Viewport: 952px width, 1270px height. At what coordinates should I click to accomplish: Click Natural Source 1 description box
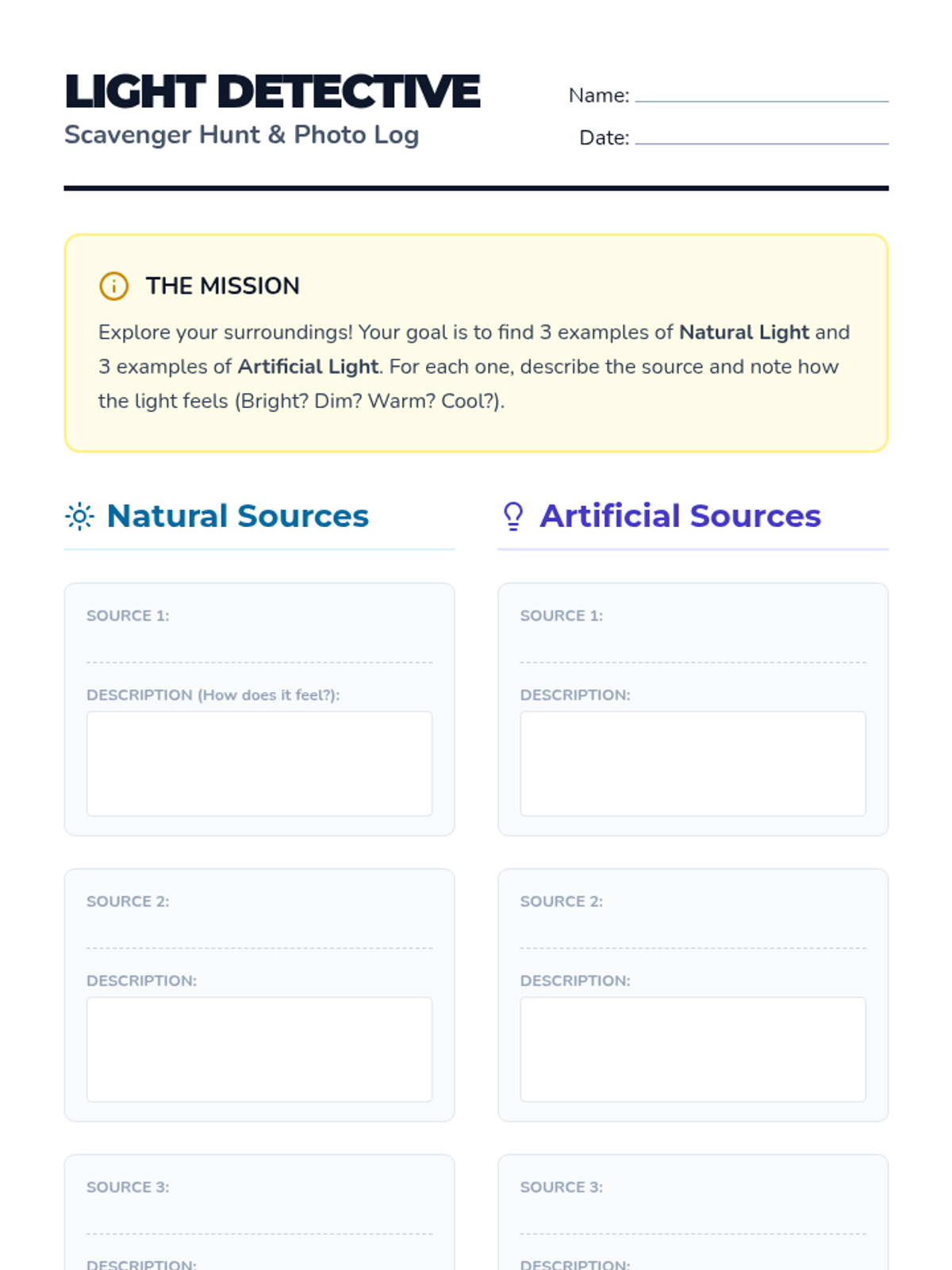259,764
